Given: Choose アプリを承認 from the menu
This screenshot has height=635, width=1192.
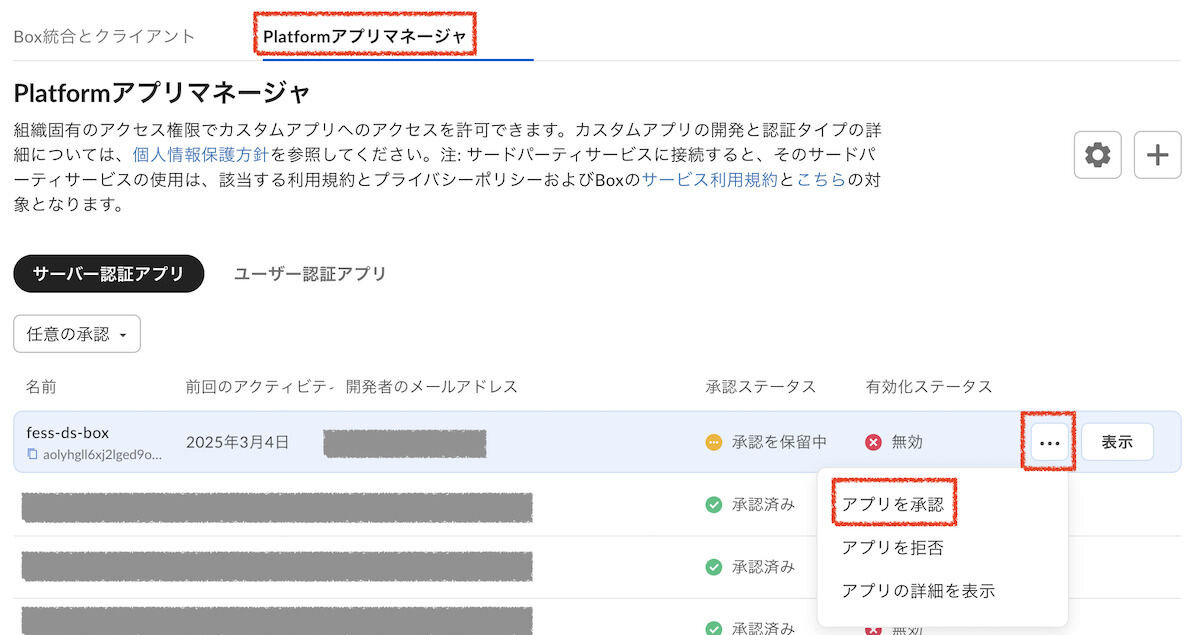Looking at the screenshot, I should point(892,504).
